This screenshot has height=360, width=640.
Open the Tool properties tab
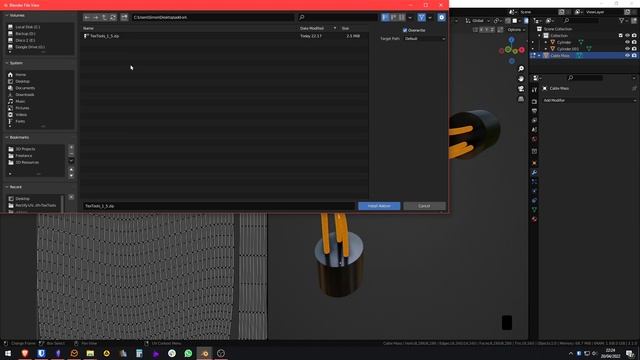tap(534, 90)
